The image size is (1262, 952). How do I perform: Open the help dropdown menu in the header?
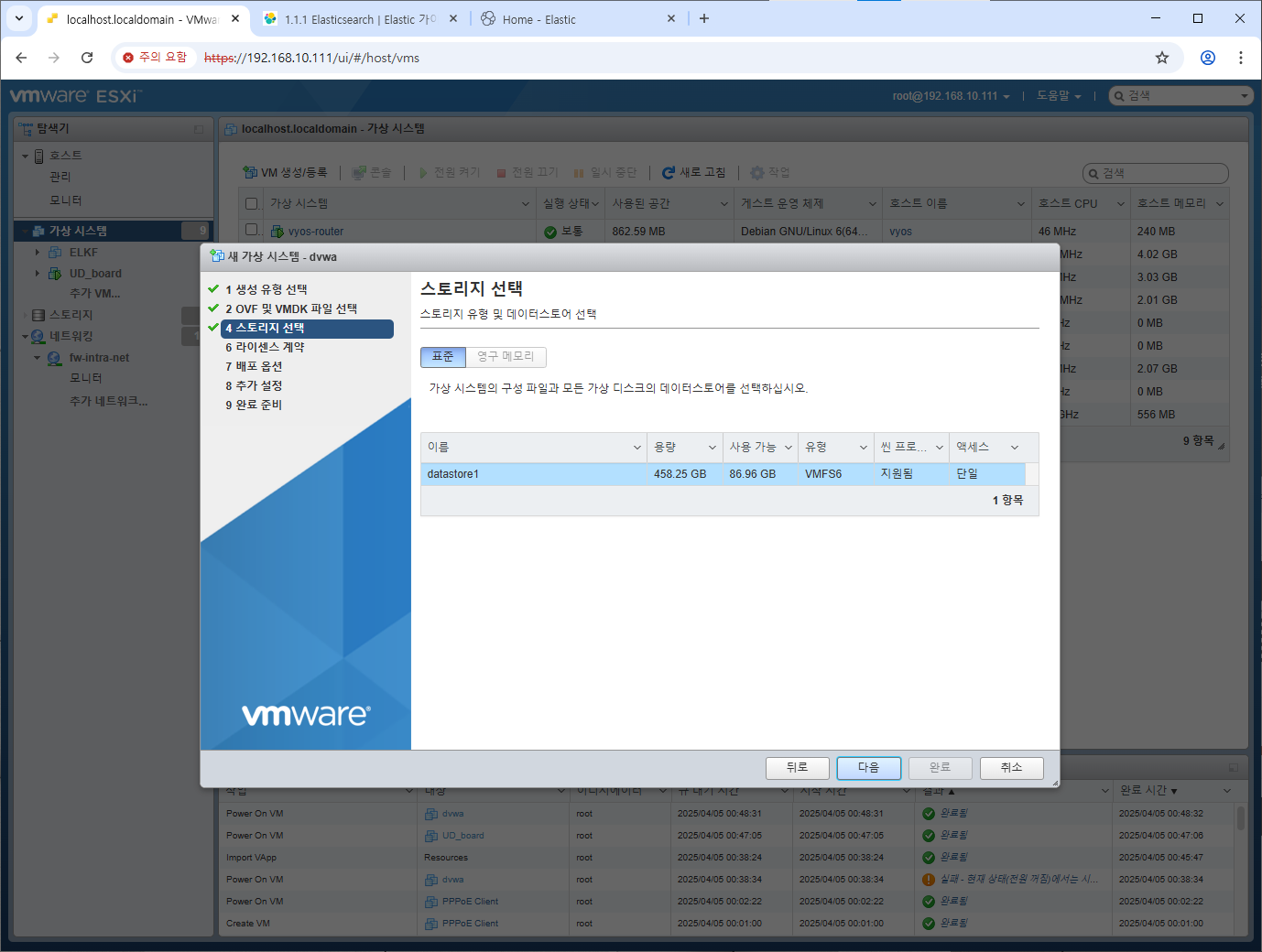[1059, 96]
